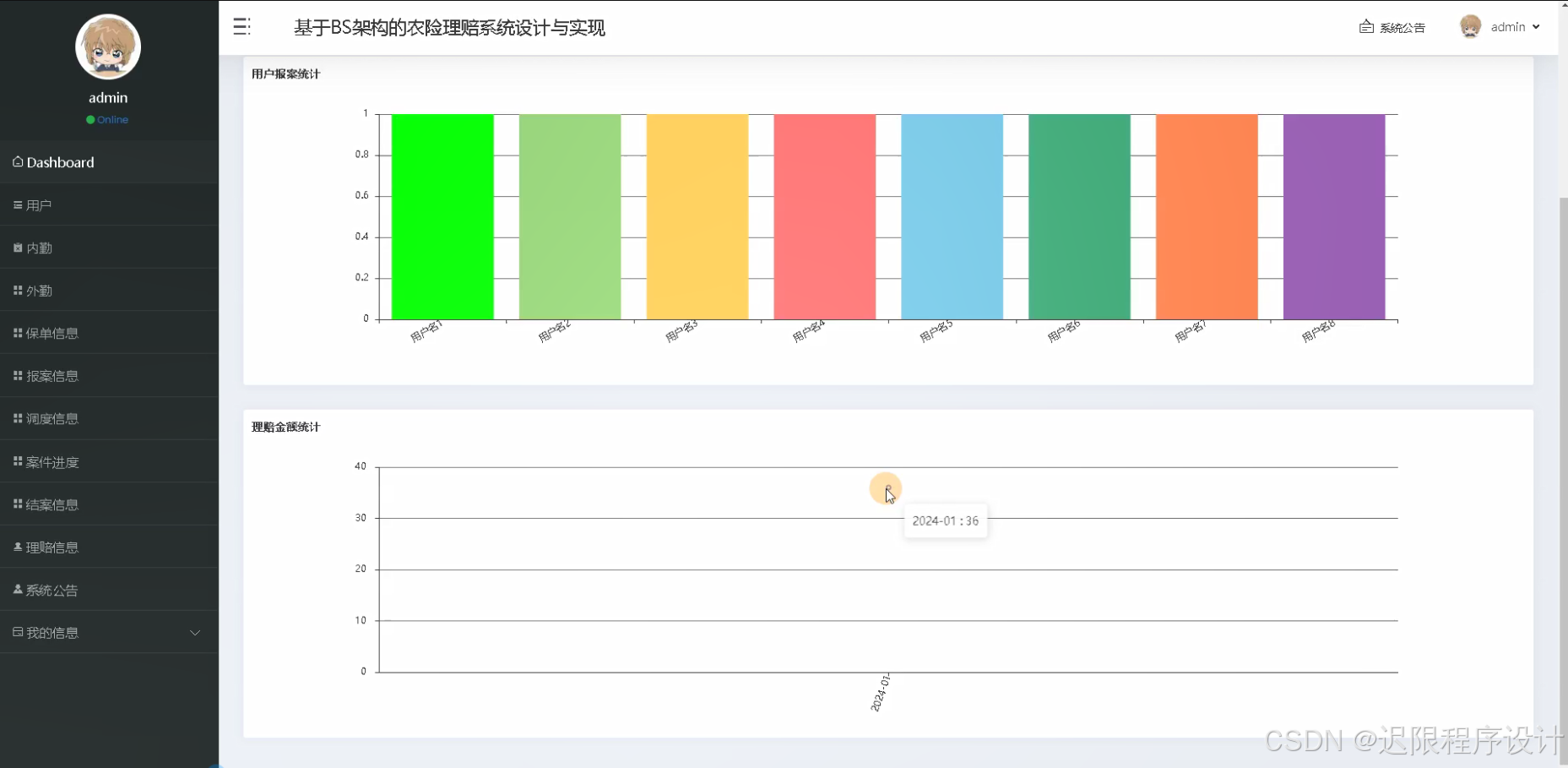Open the 报案信息 menu item
1568x768 pixels.
[109, 376]
